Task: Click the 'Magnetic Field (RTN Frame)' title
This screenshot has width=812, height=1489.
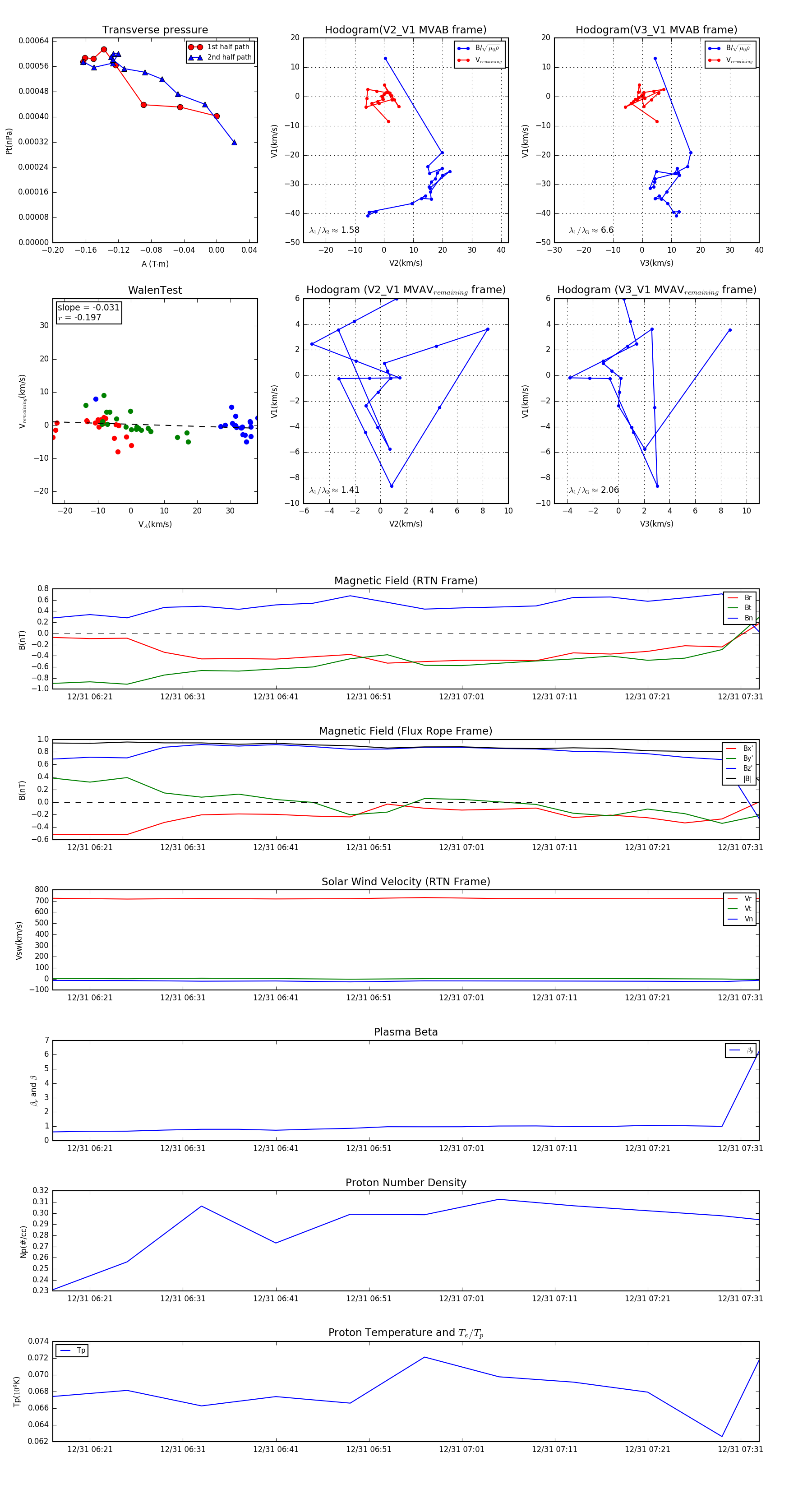Action: [x=406, y=581]
